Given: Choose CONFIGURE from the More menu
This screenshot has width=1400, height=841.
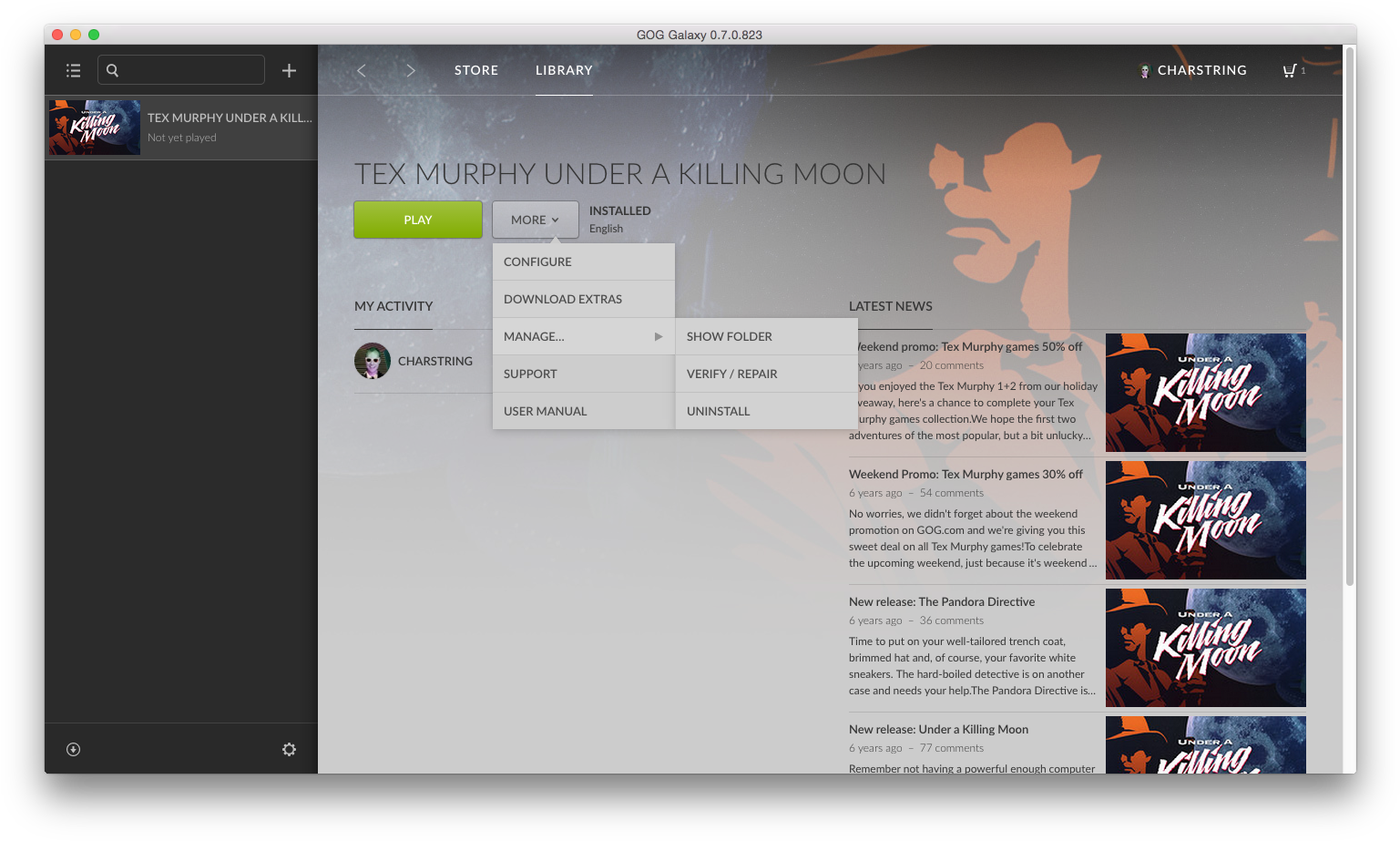Looking at the screenshot, I should 584,262.
